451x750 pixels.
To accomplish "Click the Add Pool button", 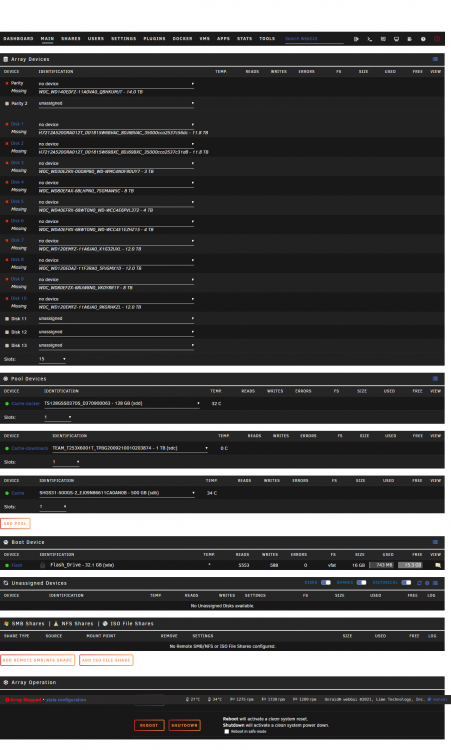I will (x=15, y=524).
